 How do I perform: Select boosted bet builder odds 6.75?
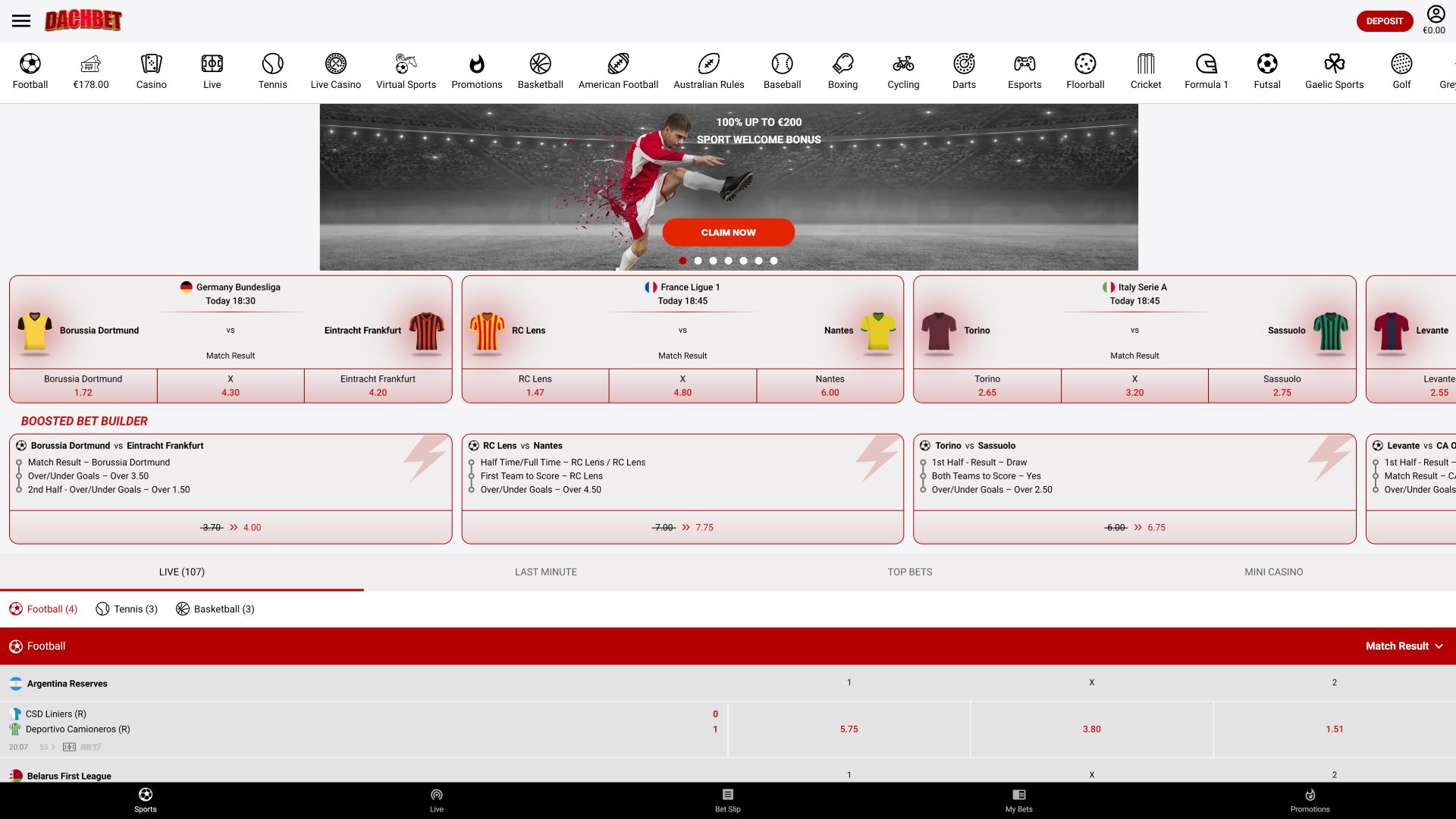pos(1134,527)
